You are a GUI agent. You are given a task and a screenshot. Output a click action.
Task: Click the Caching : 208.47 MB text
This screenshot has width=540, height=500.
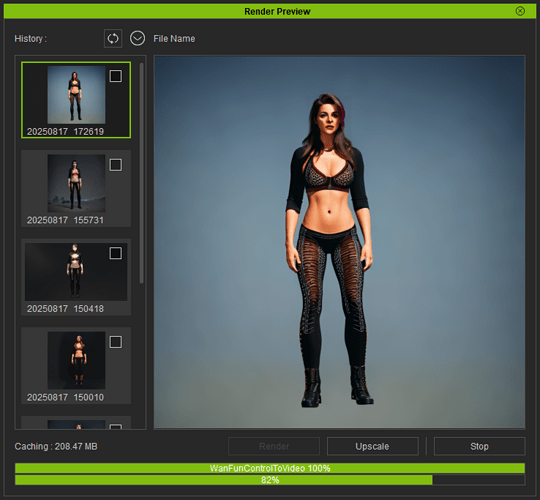(56, 447)
